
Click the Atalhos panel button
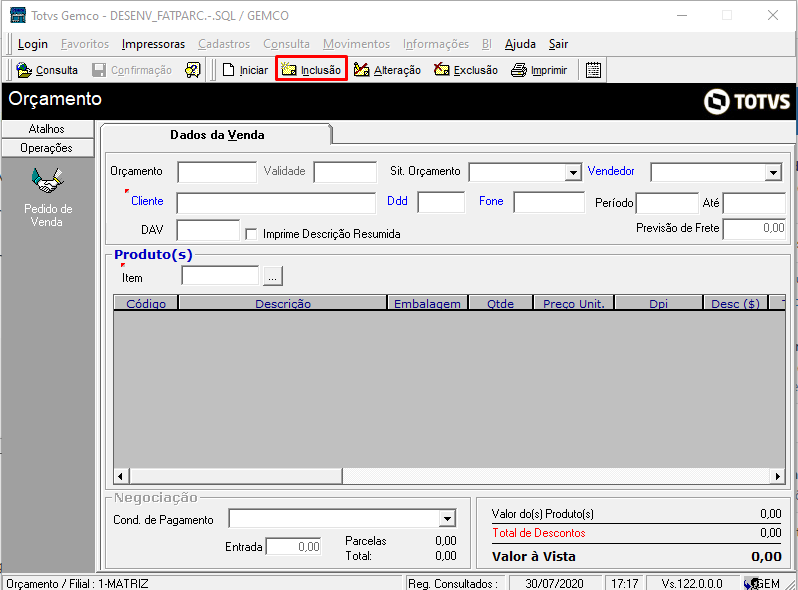point(47,129)
